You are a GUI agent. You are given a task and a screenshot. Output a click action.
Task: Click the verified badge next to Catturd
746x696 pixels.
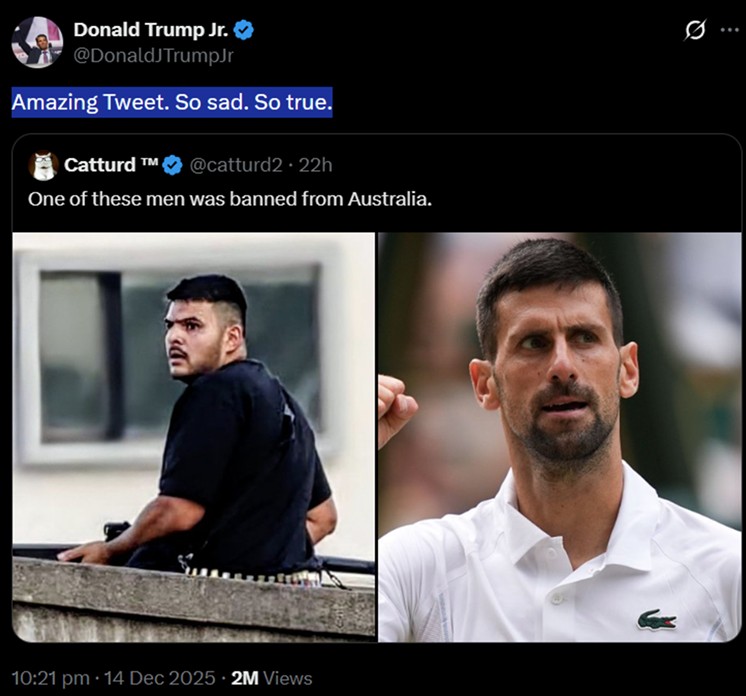(x=173, y=165)
